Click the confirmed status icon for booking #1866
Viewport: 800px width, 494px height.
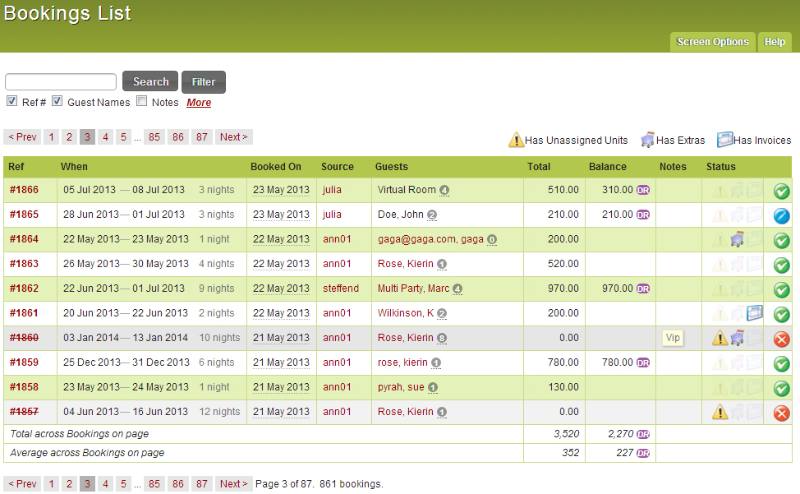tap(781, 191)
